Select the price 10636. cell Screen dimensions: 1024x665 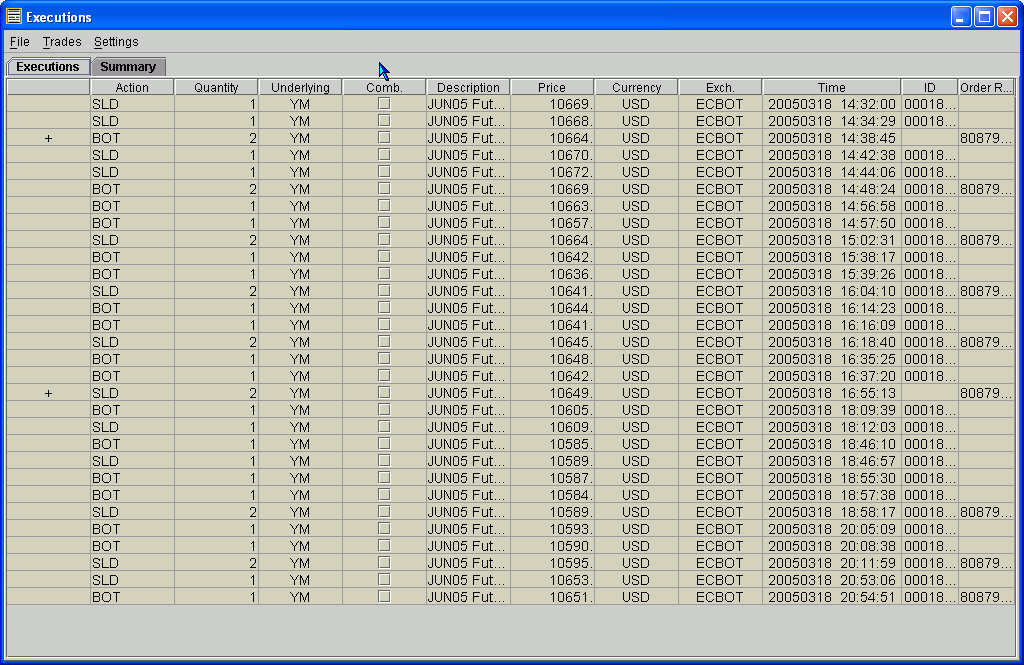[x=552, y=274]
